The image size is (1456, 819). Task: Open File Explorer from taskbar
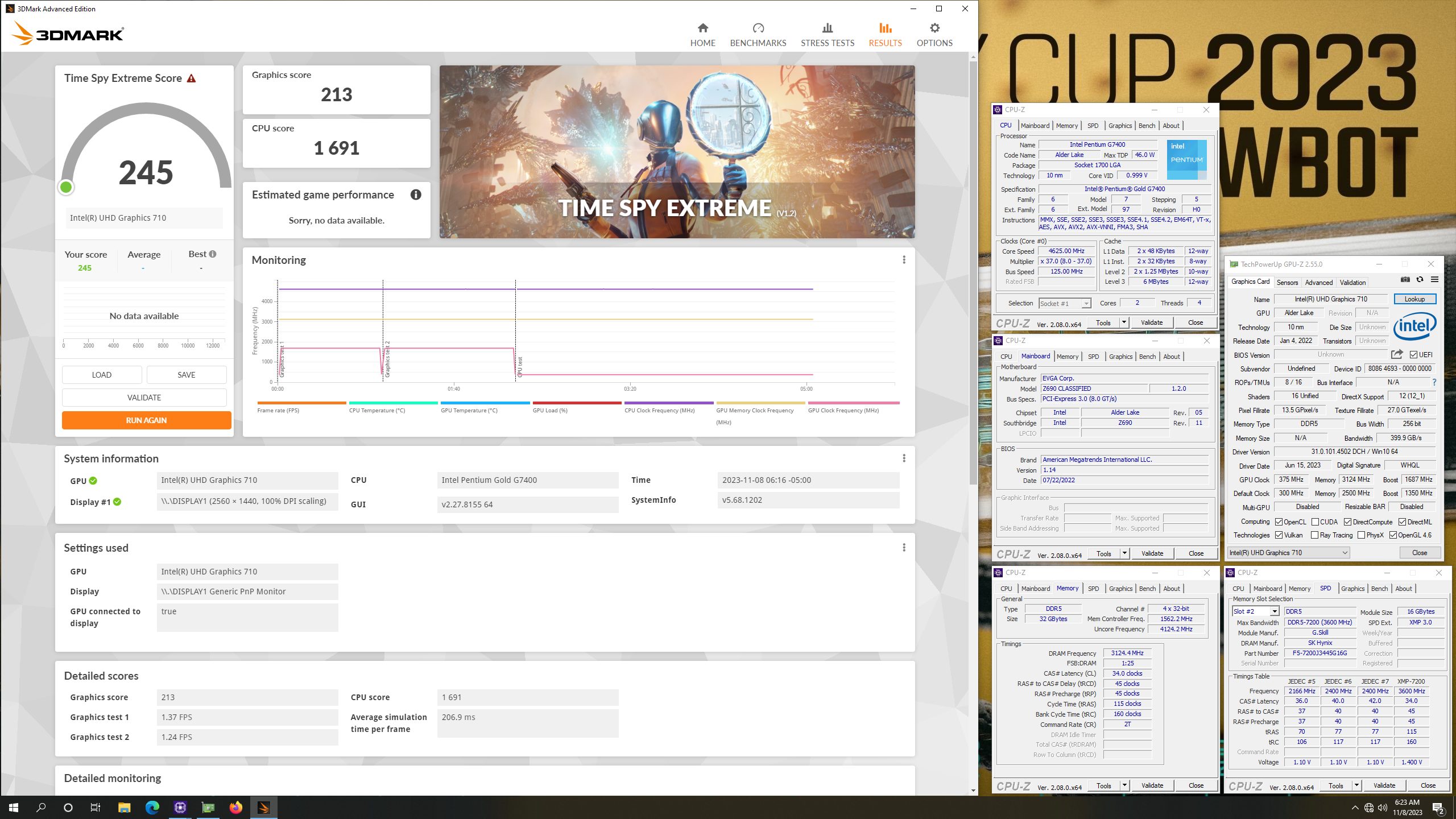pos(124,807)
